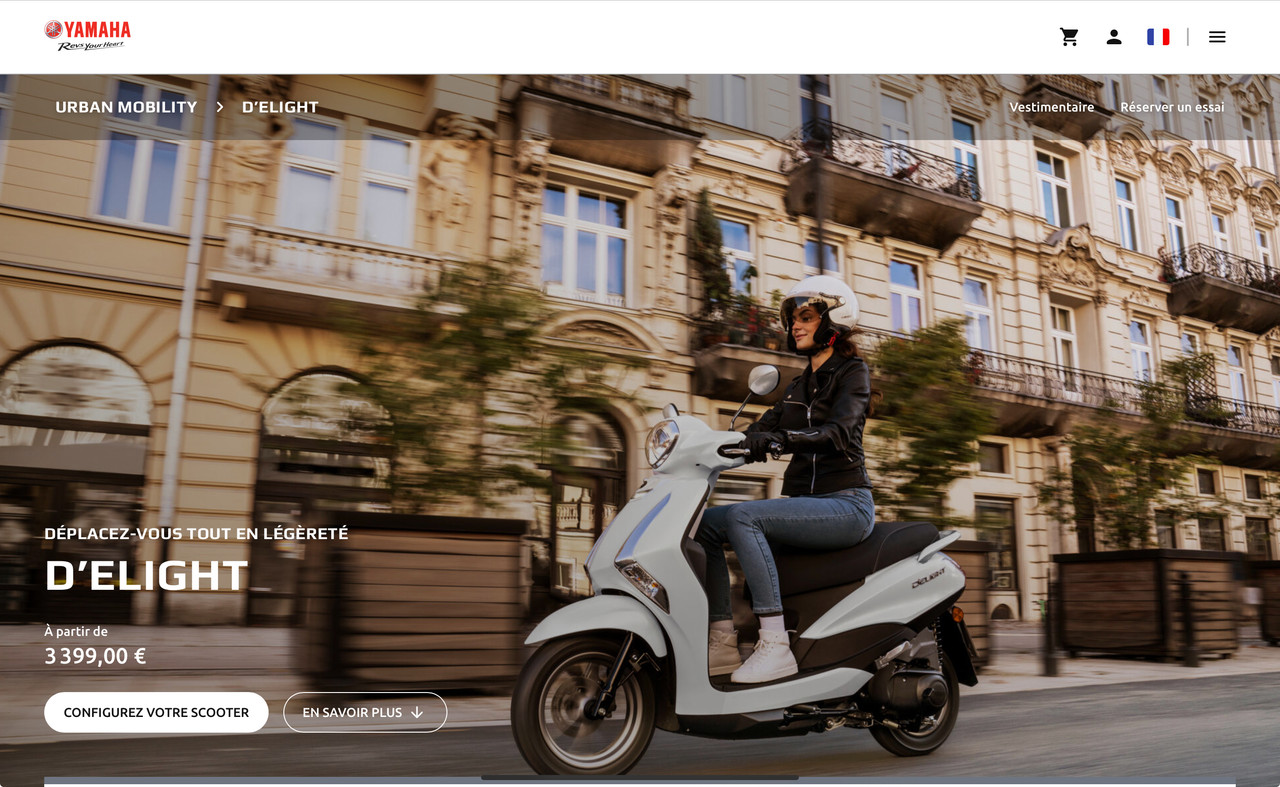Image resolution: width=1280 pixels, height=787 pixels.
Task: Expand the EN SAVOIR PLUS section
Action: 365,712
